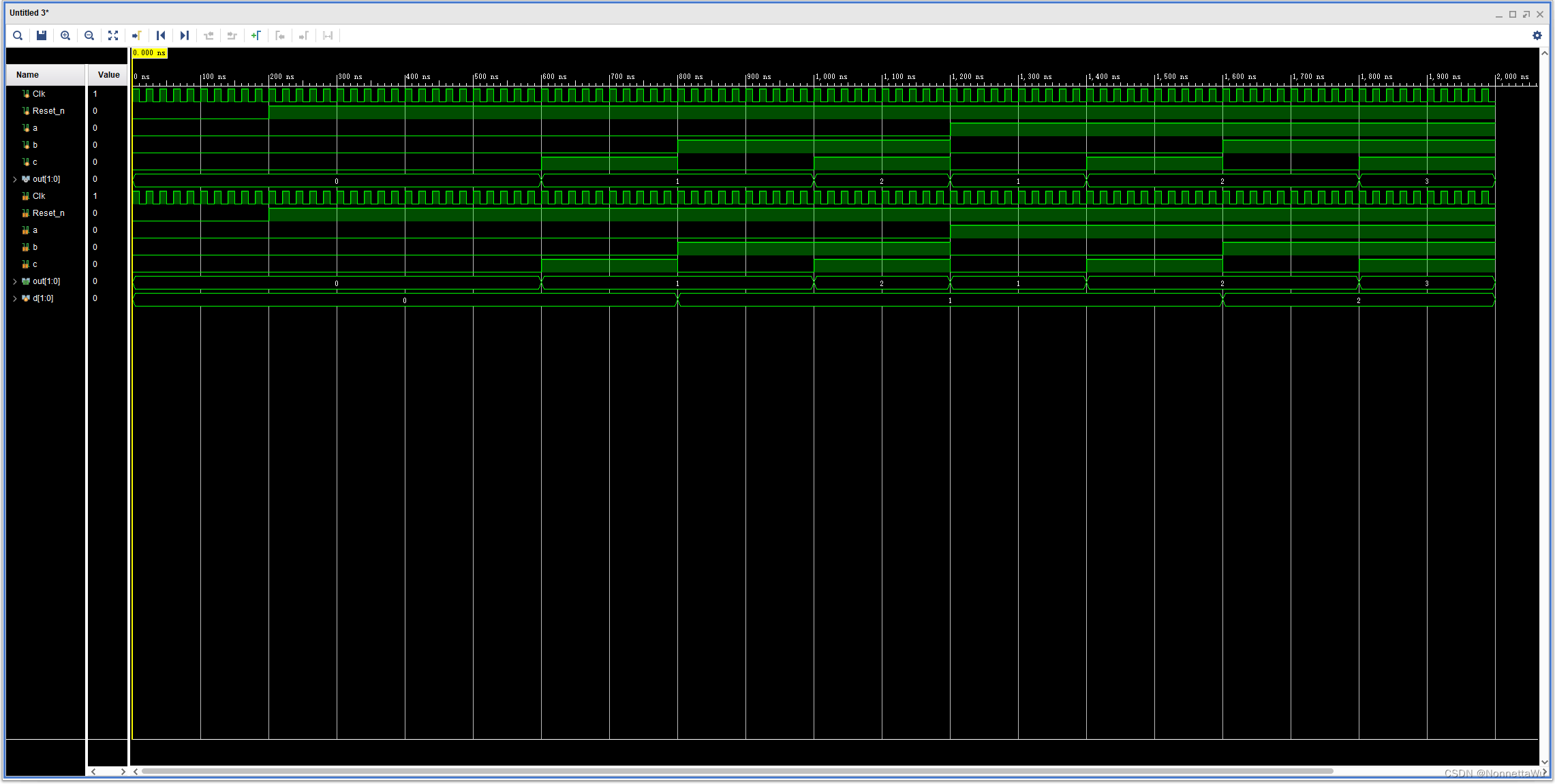Select the Untitled 3* window title
Screen dimensions: 1555x784
[x=29, y=13]
